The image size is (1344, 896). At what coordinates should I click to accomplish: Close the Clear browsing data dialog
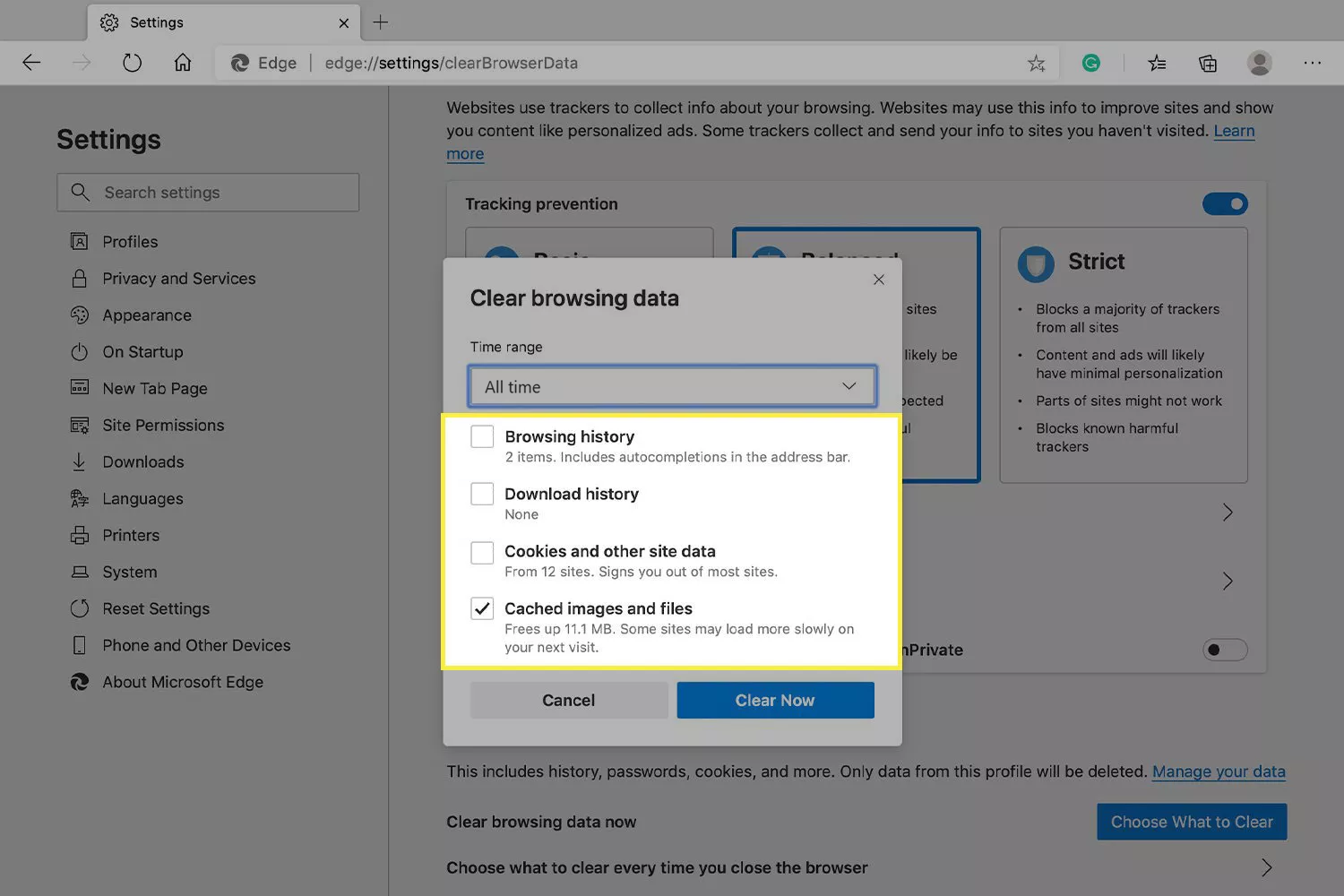[x=879, y=280]
